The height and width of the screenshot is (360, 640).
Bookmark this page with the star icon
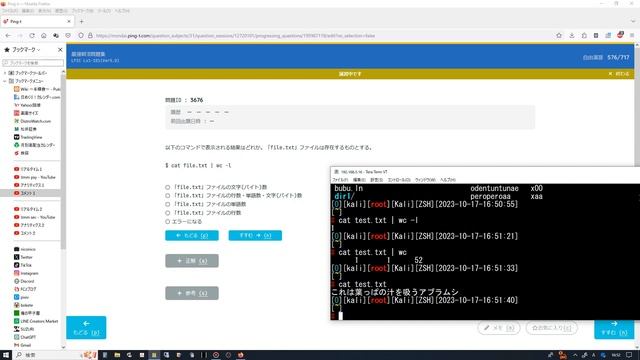pyautogui.click(x=559, y=36)
